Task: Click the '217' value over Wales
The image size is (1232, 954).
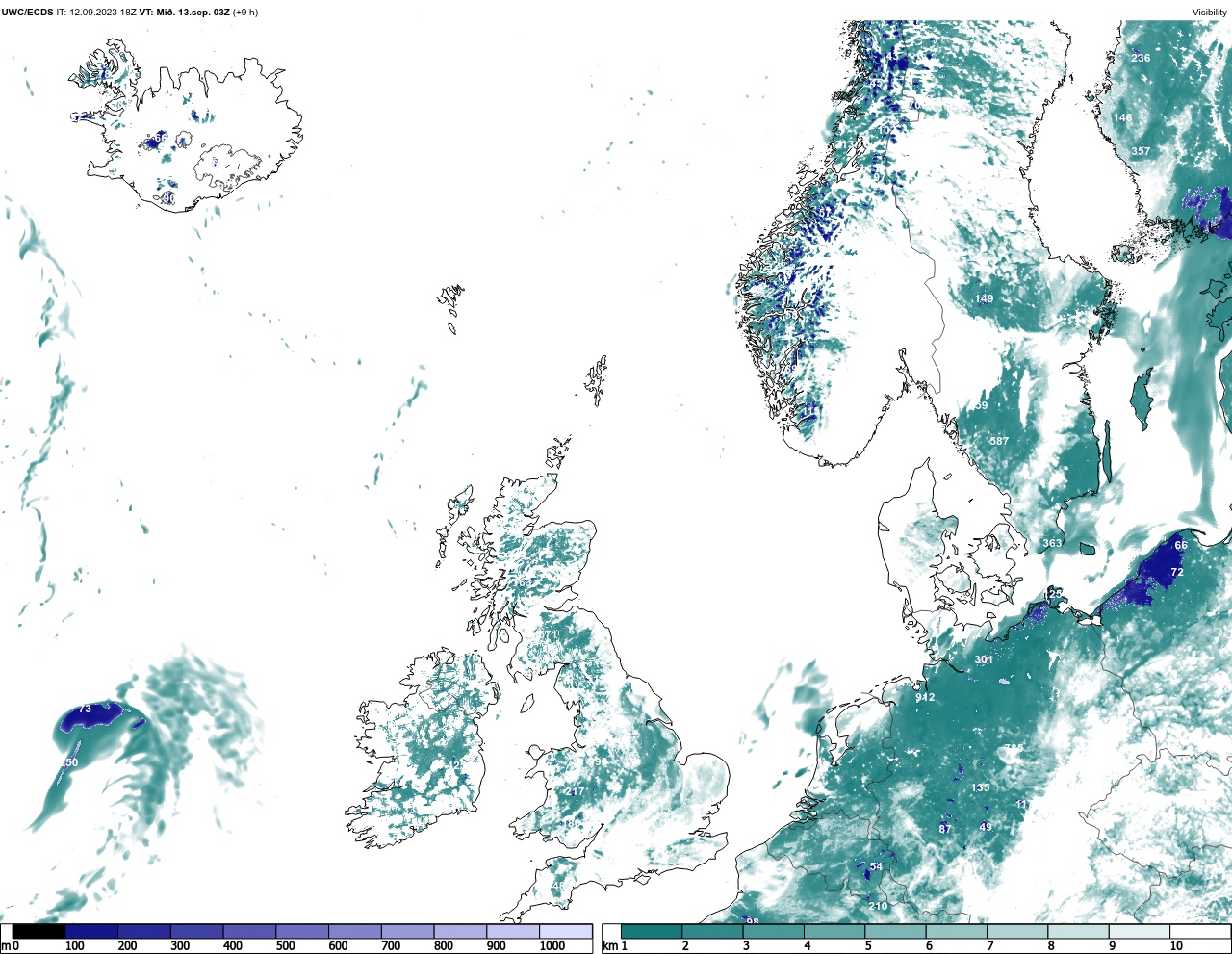Action: point(575,791)
